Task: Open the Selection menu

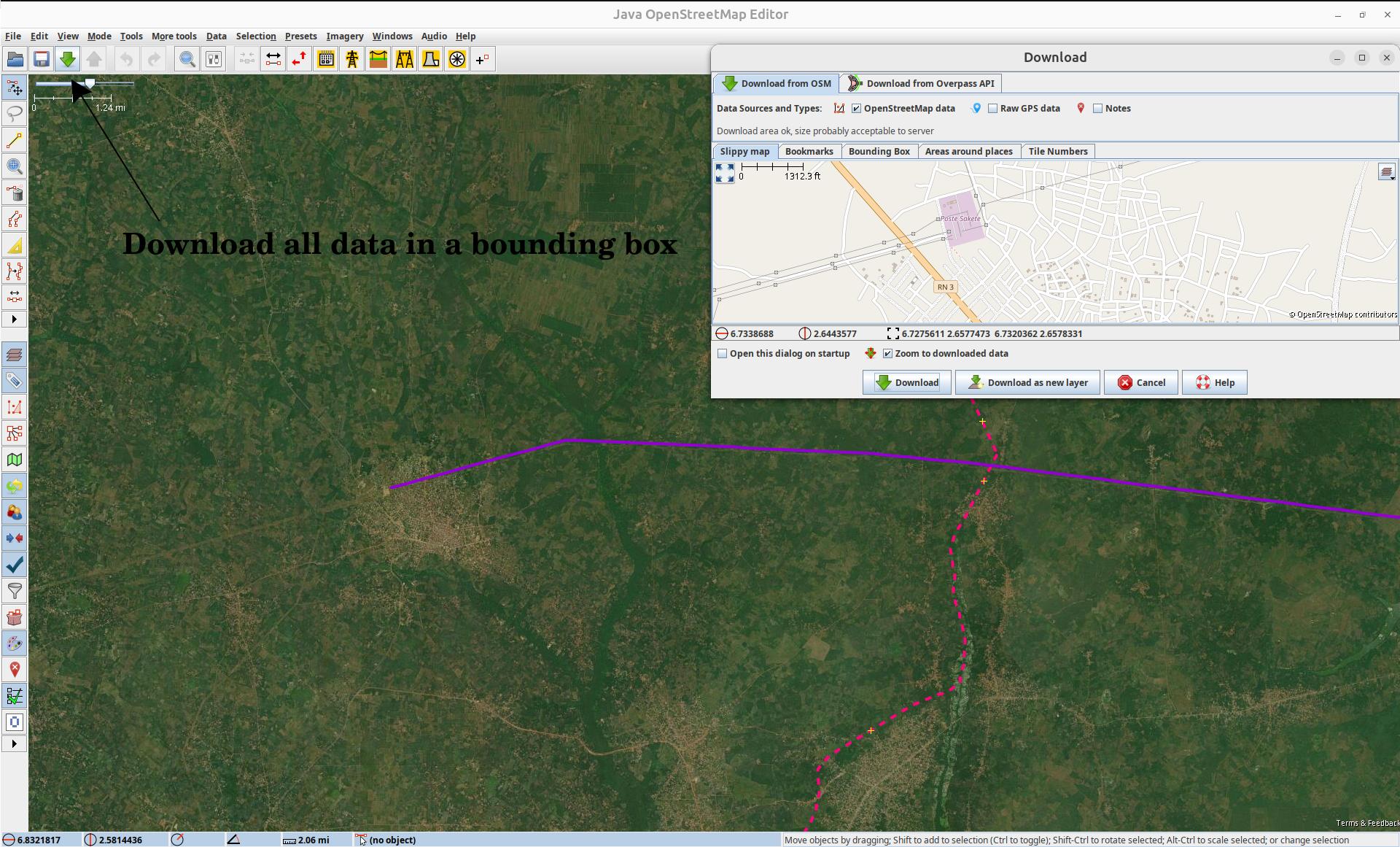Action: click(x=256, y=36)
